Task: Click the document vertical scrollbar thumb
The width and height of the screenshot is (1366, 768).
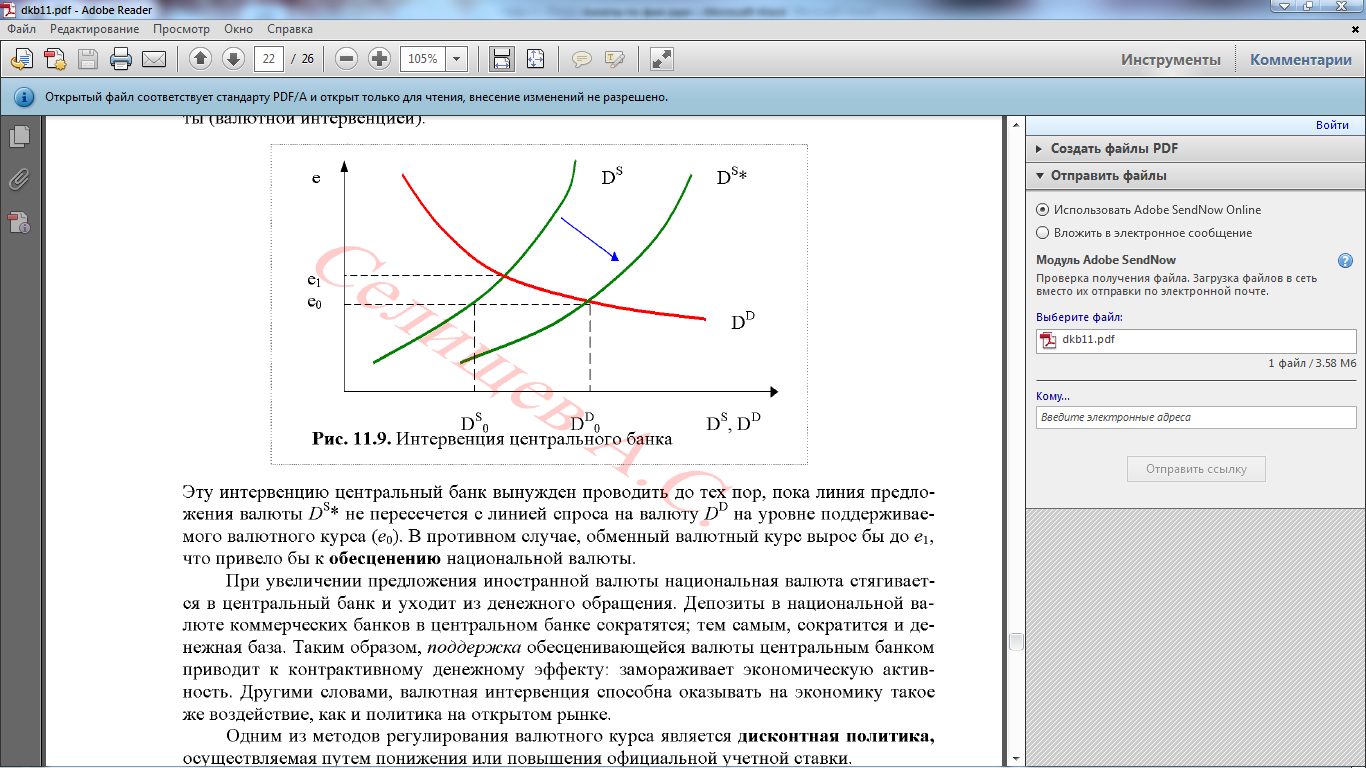Action: pyautogui.click(x=1014, y=641)
